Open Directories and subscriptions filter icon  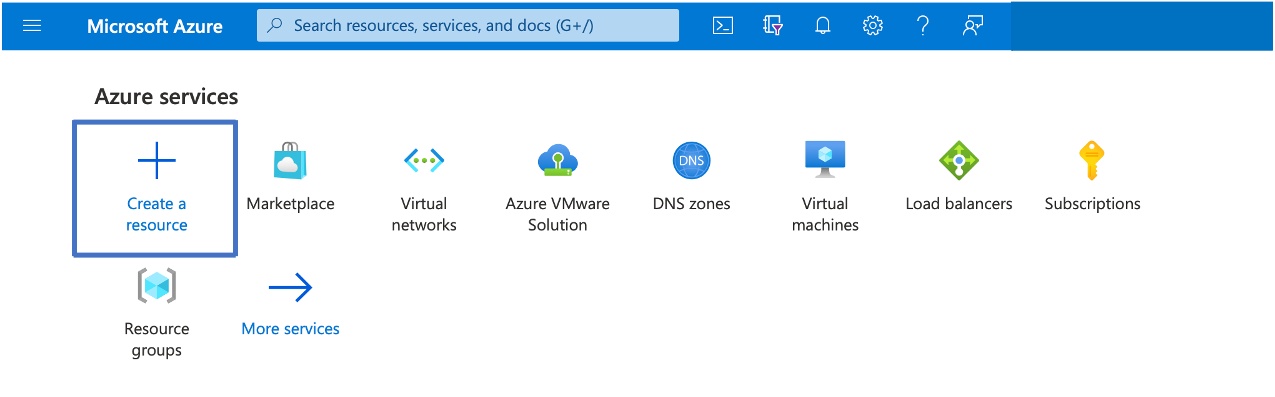[x=772, y=26]
